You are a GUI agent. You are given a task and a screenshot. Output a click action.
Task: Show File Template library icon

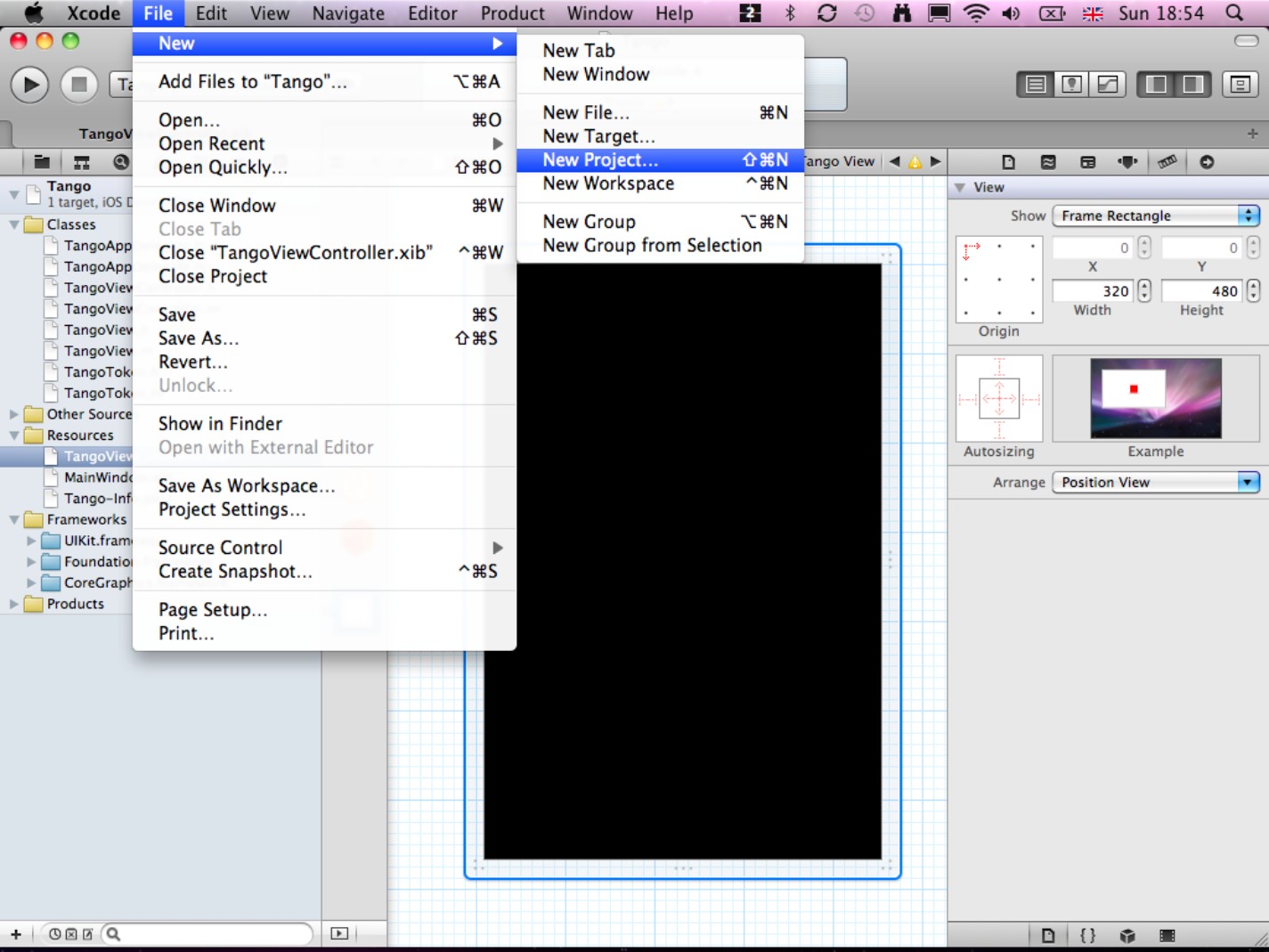point(1048,935)
